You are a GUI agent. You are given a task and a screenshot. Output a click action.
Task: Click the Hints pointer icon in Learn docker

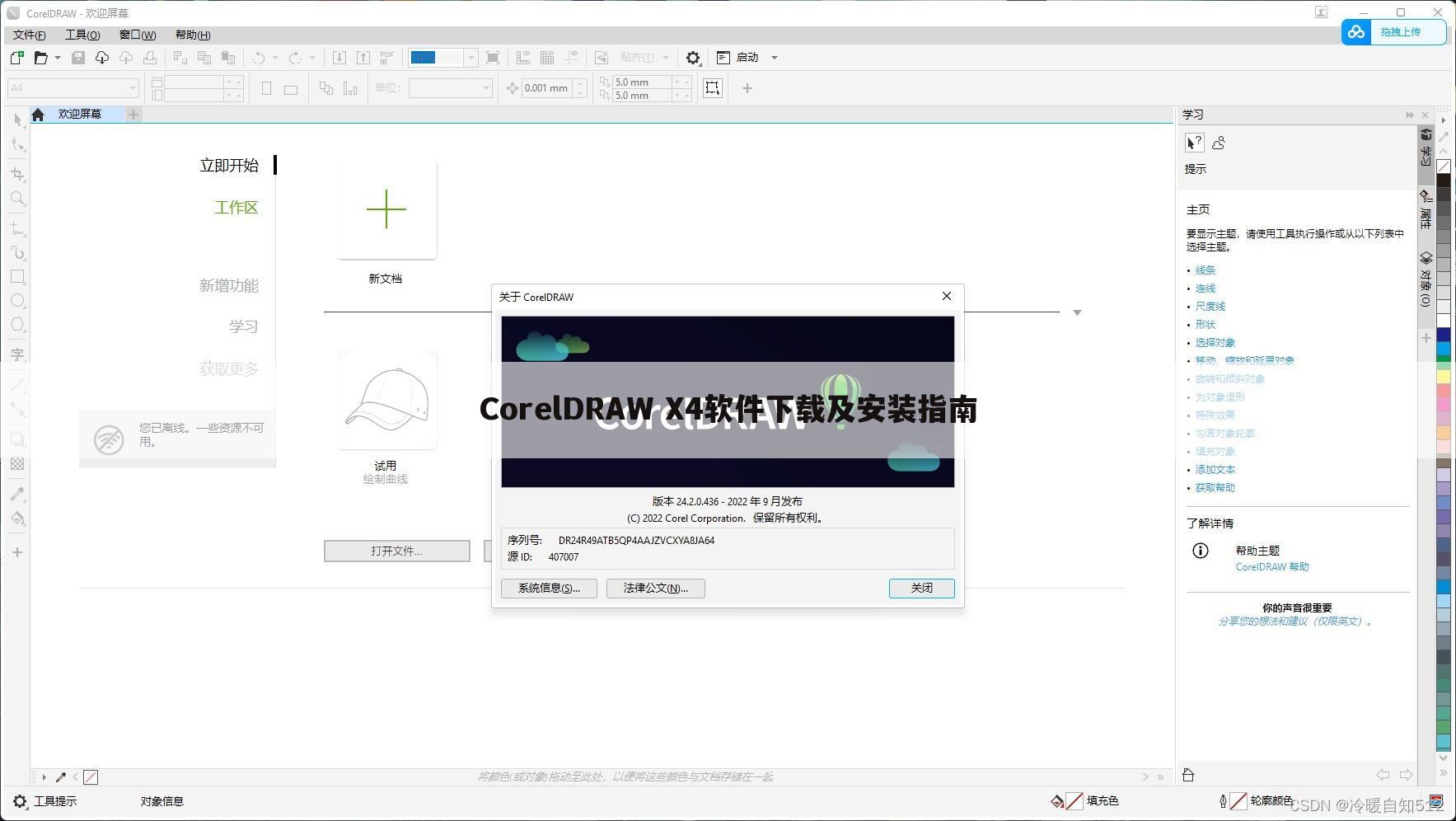pos(1194,143)
